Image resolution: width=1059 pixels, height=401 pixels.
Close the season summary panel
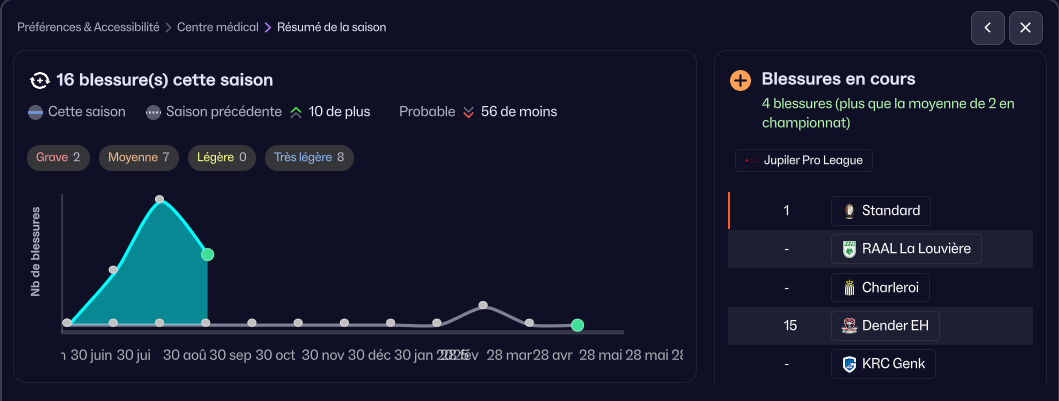tap(1025, 28)
